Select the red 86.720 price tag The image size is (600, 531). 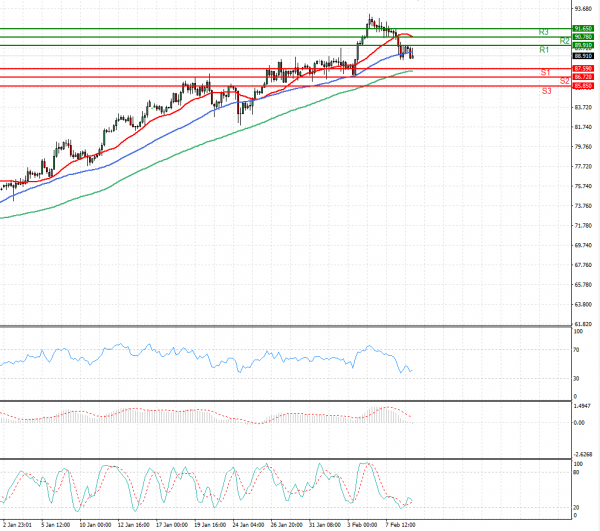583,77
